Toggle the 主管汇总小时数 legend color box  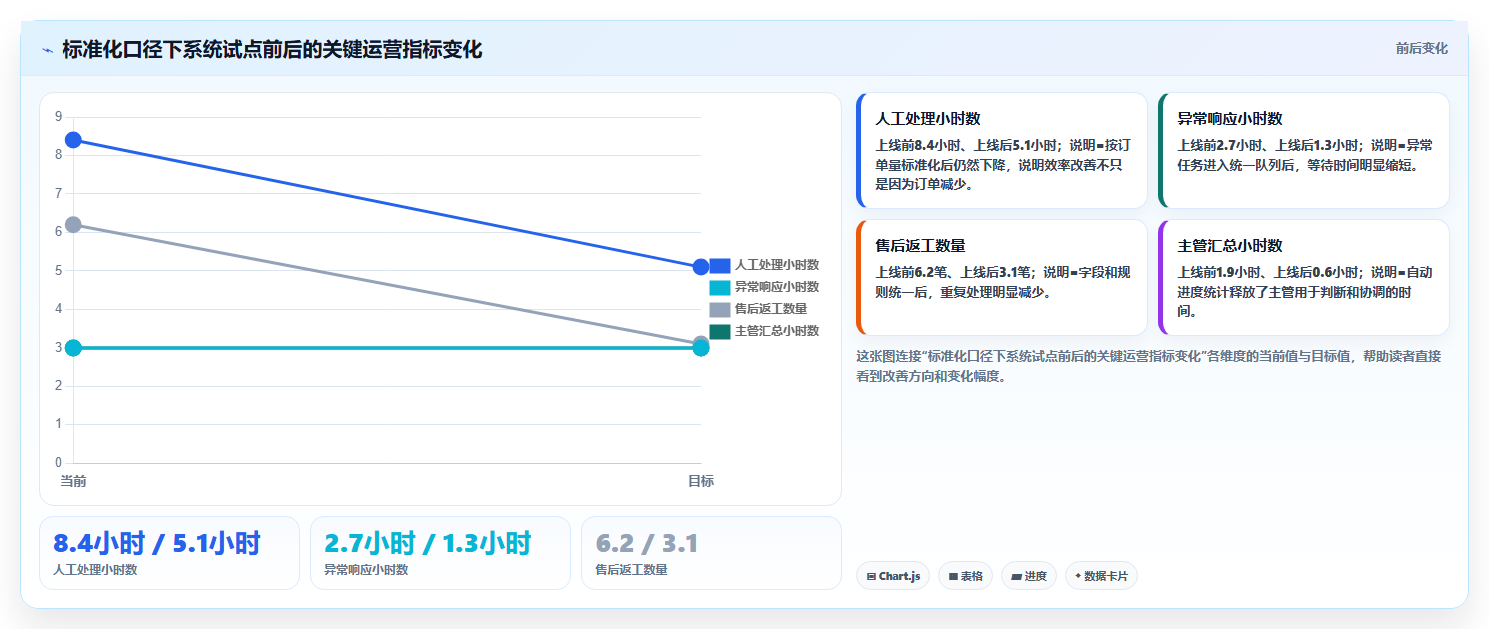[x=720, y=331]
